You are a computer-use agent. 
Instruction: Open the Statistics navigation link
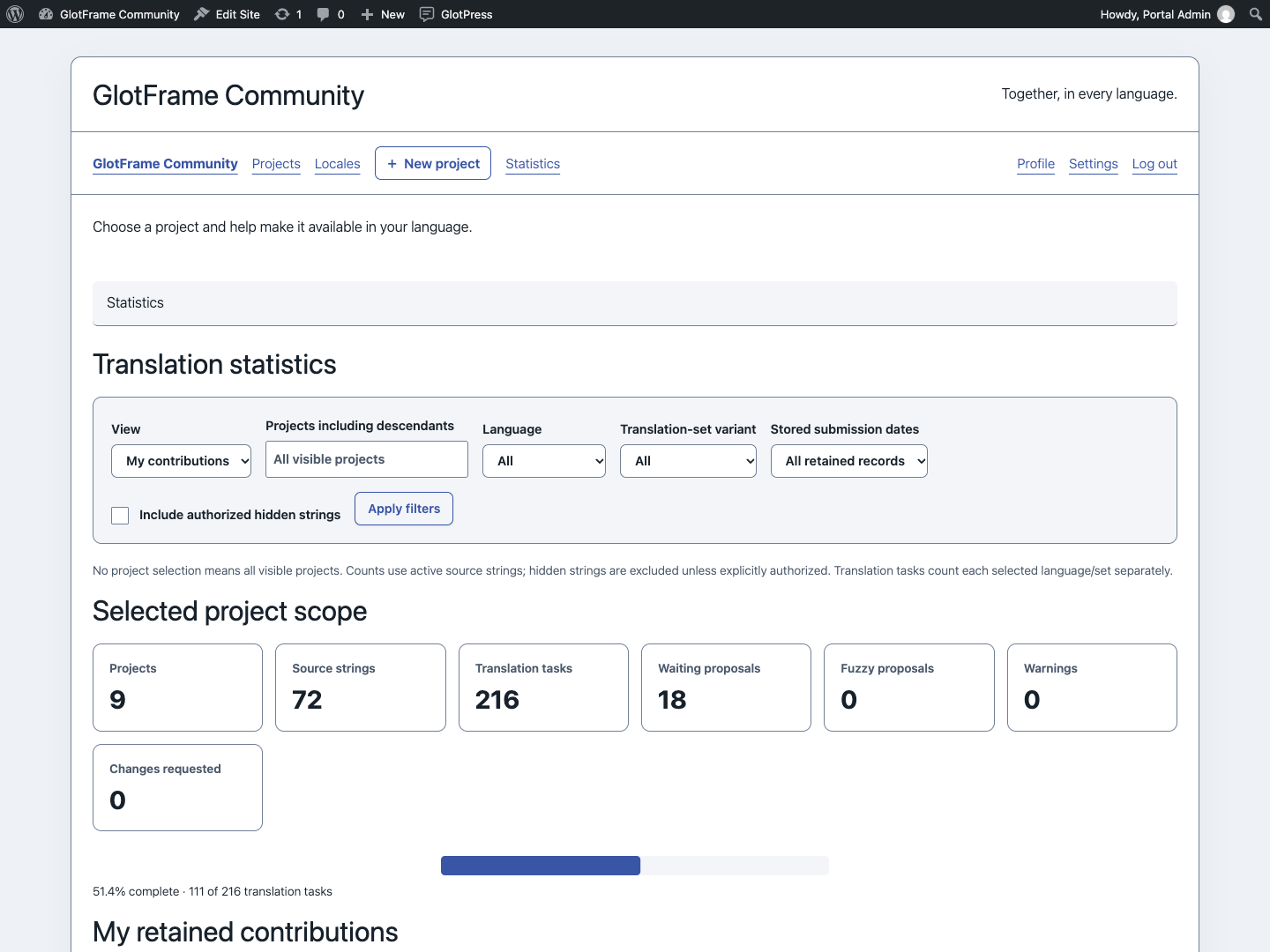[x=533, y=164]
